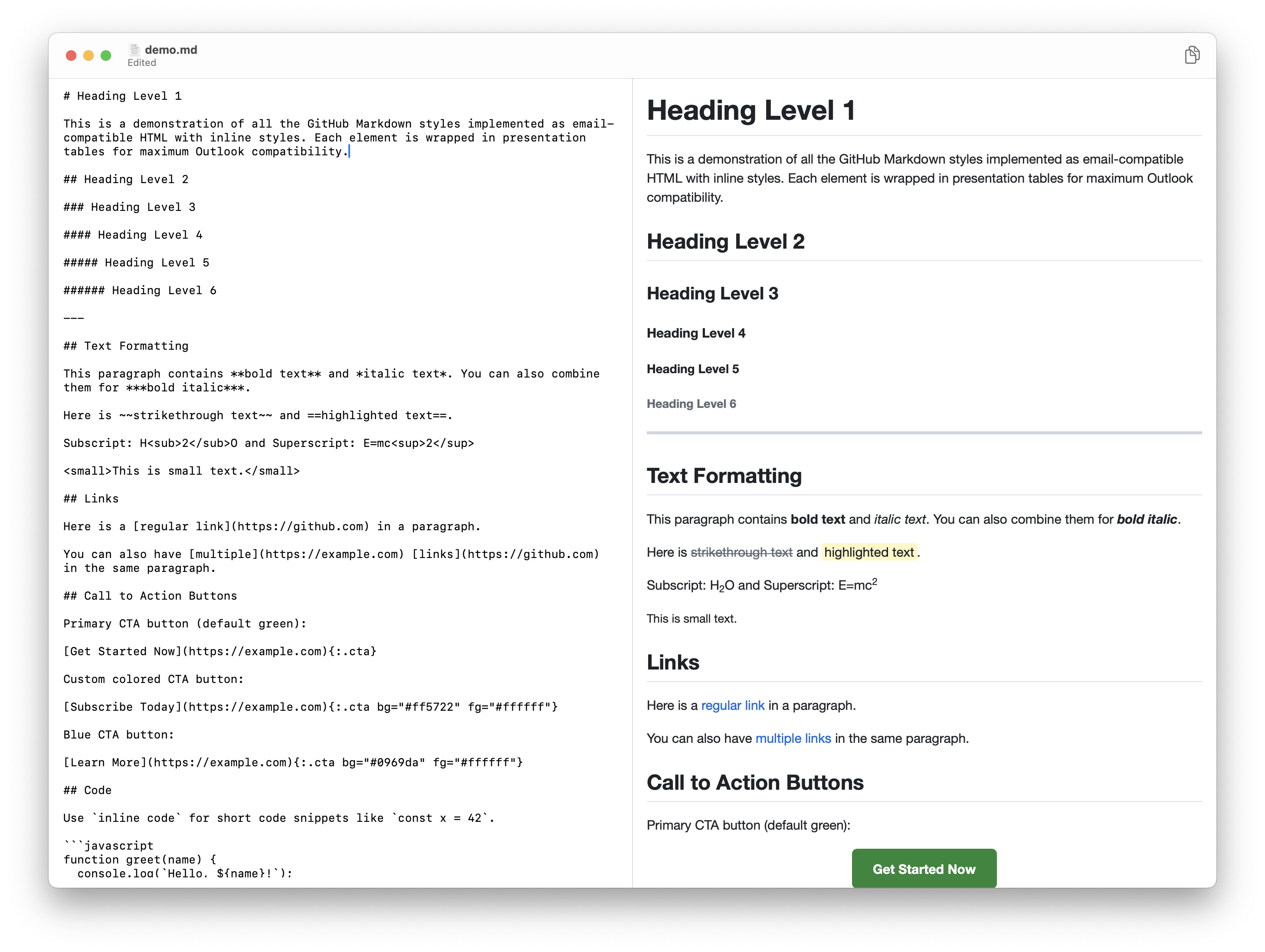This screenshot has width=1265, height=952.
Task: Click the demo.md file name title
Action: coord(170,50)
